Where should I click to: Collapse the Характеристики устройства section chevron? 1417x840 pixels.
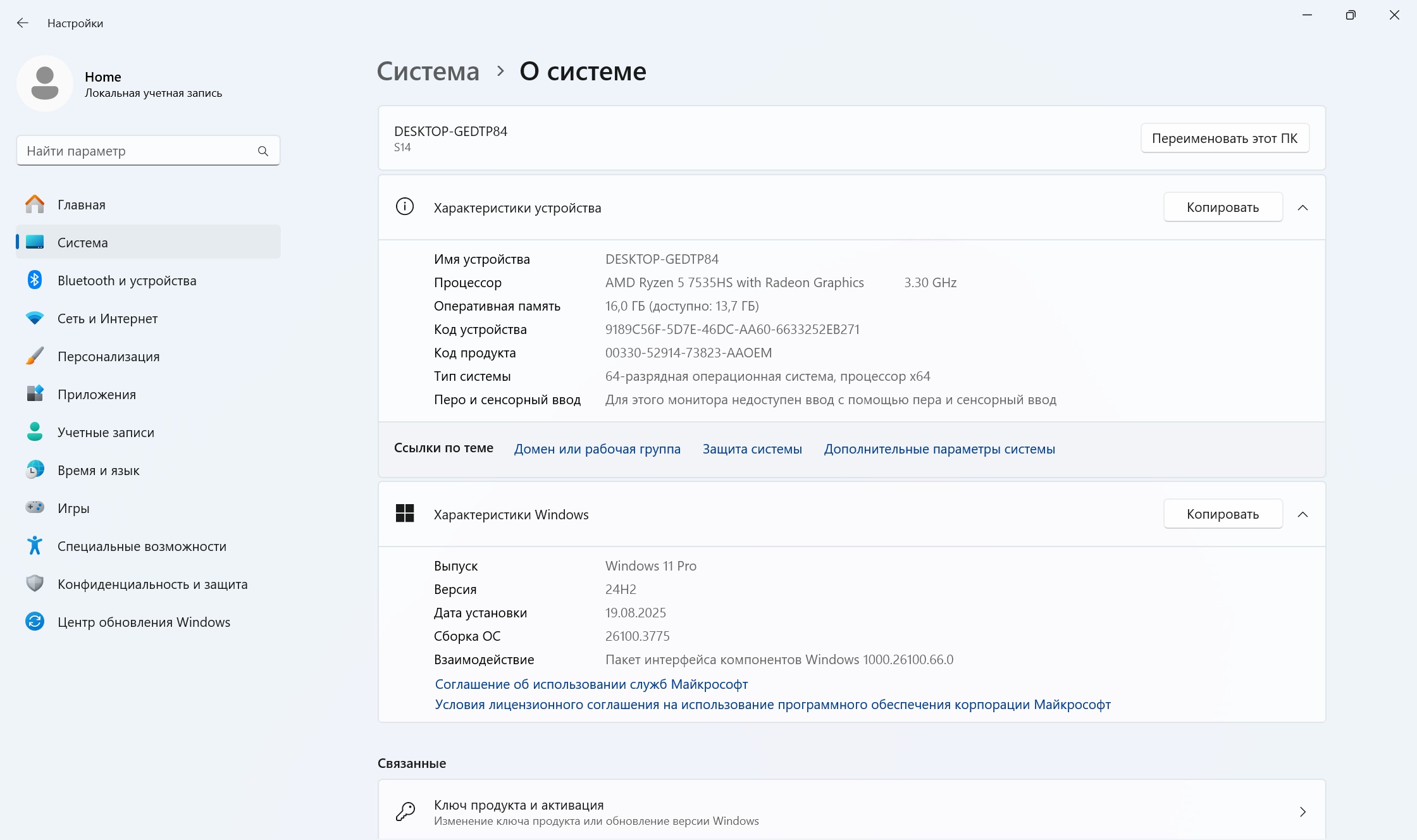pyautogui.click(x=1303, y=207)
